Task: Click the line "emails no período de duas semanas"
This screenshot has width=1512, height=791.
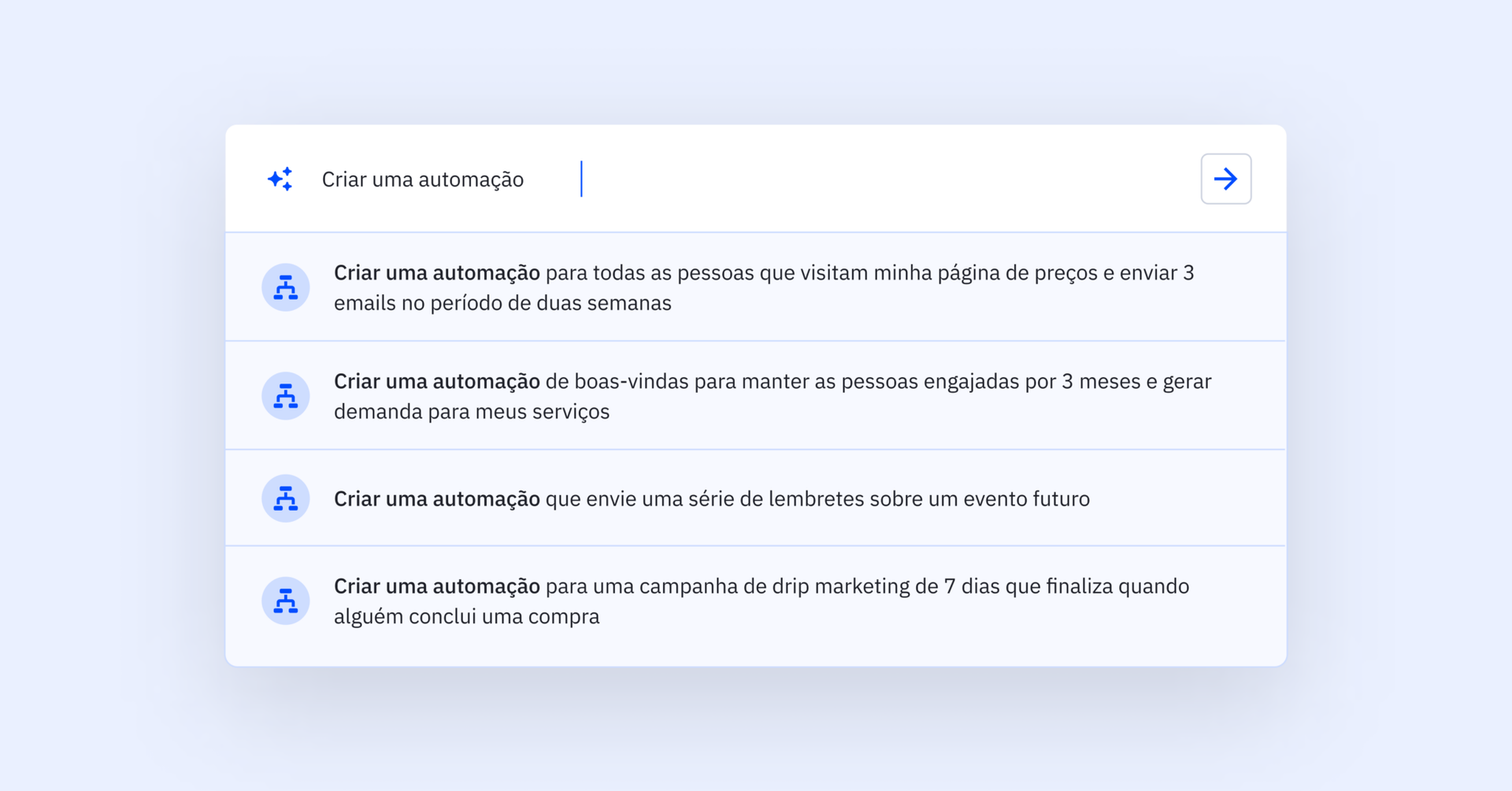Action: [502, 303]
